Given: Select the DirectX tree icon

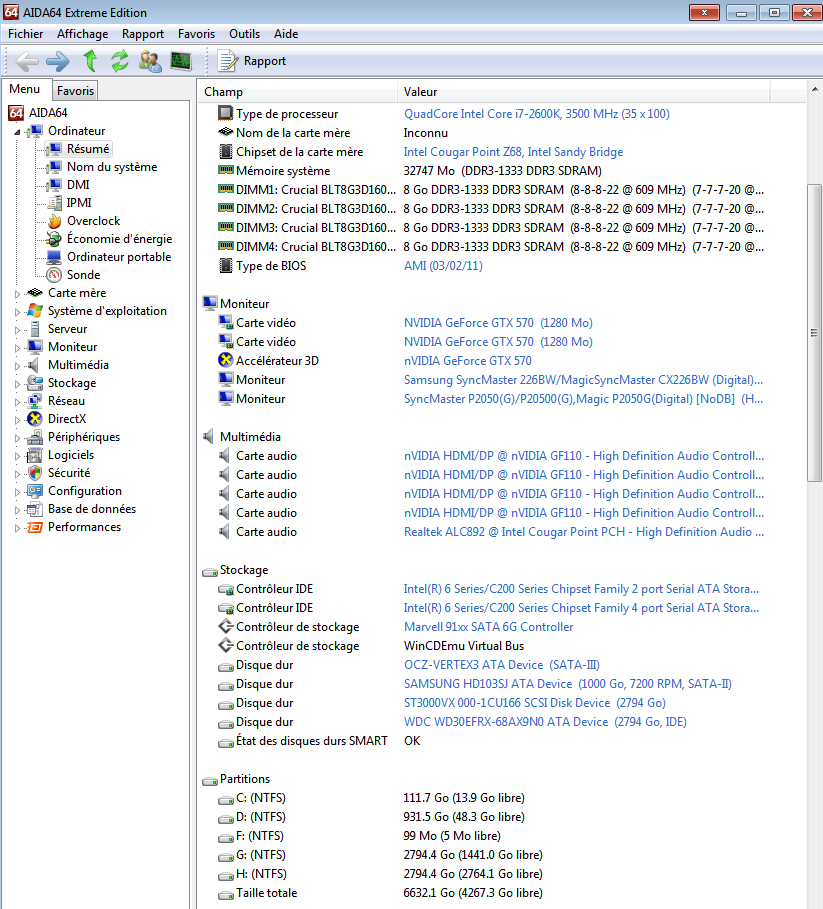Looking at the screenshot, I should [x=35, y=419].
